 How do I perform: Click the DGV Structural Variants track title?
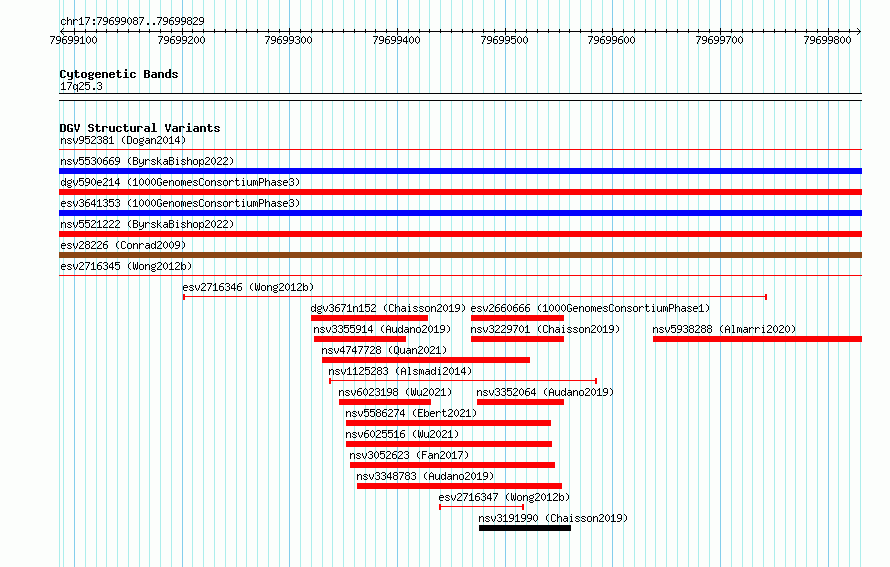point(140,128)
